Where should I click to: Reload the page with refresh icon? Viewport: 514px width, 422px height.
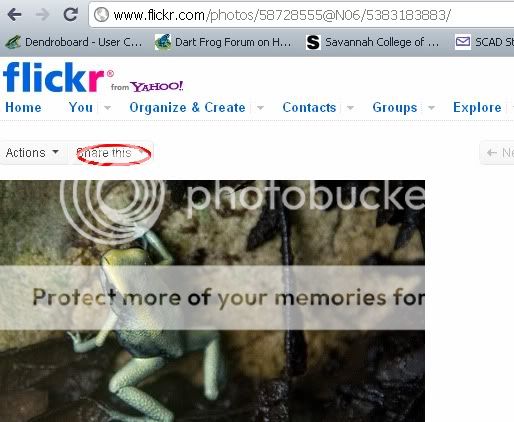click(x=71, y=14)
